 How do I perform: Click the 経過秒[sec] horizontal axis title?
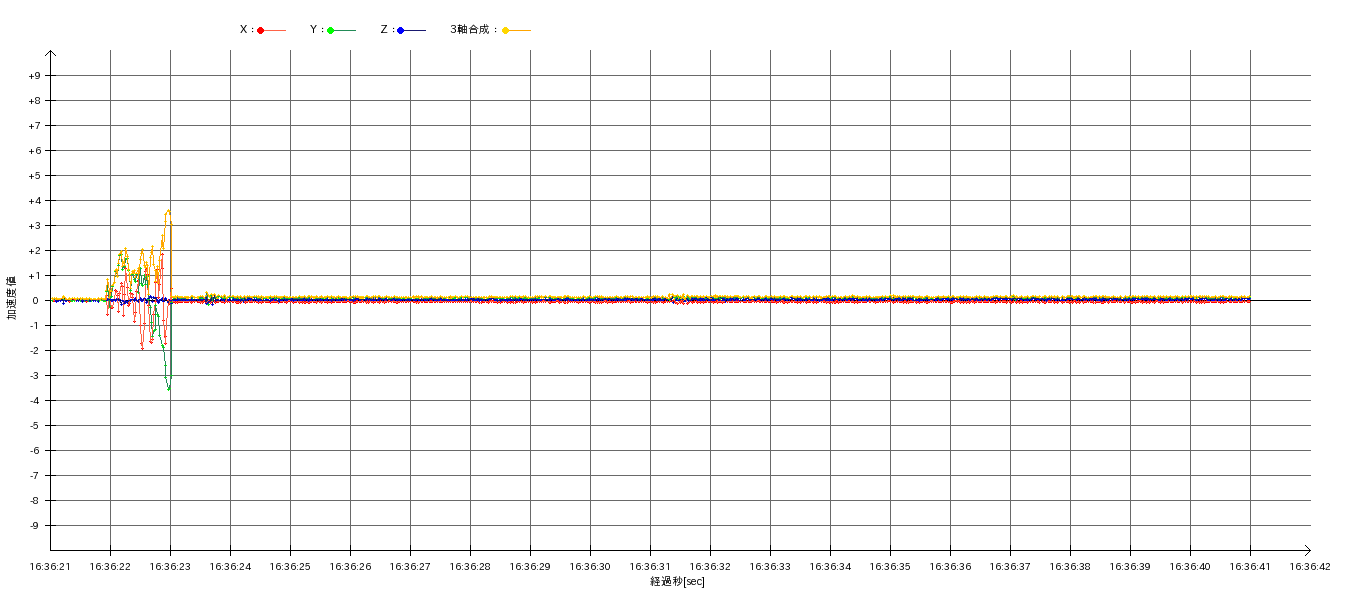tap(677, 582)
